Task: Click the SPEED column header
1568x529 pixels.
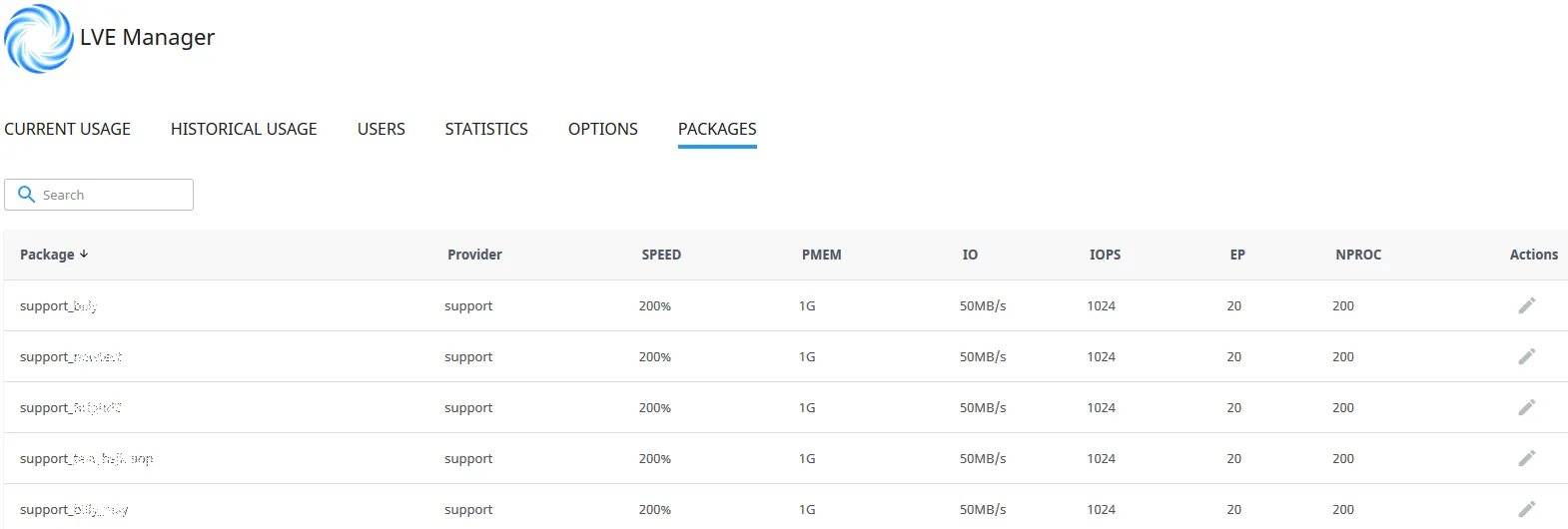Action: (661, 255)
